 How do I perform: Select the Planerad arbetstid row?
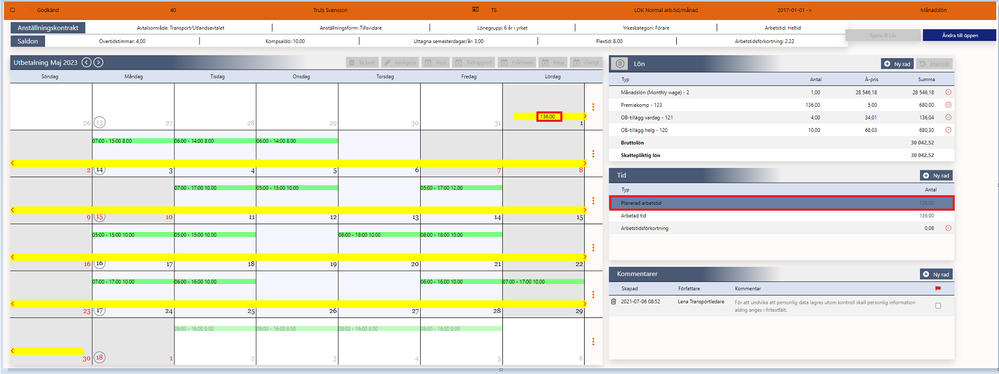tap(782, 203)
